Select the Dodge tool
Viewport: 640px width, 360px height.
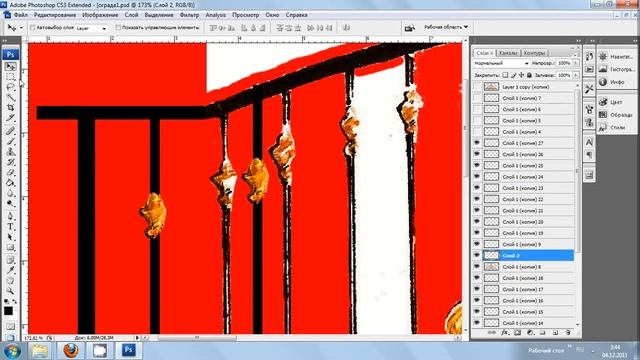tap(11, 203)
